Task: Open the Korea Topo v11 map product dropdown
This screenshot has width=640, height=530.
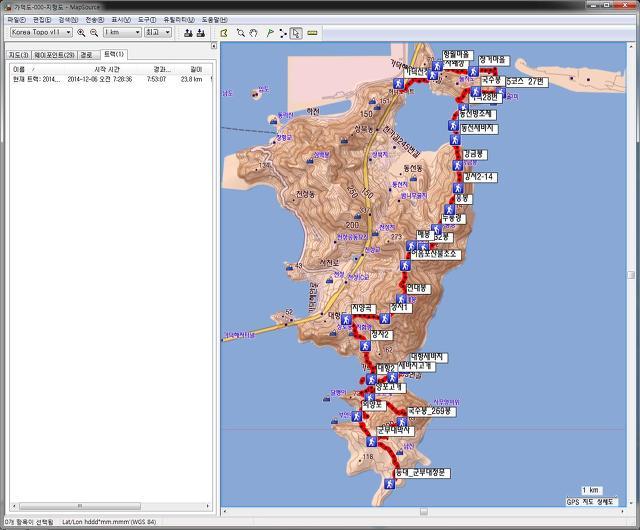Action: coord(41,32)
